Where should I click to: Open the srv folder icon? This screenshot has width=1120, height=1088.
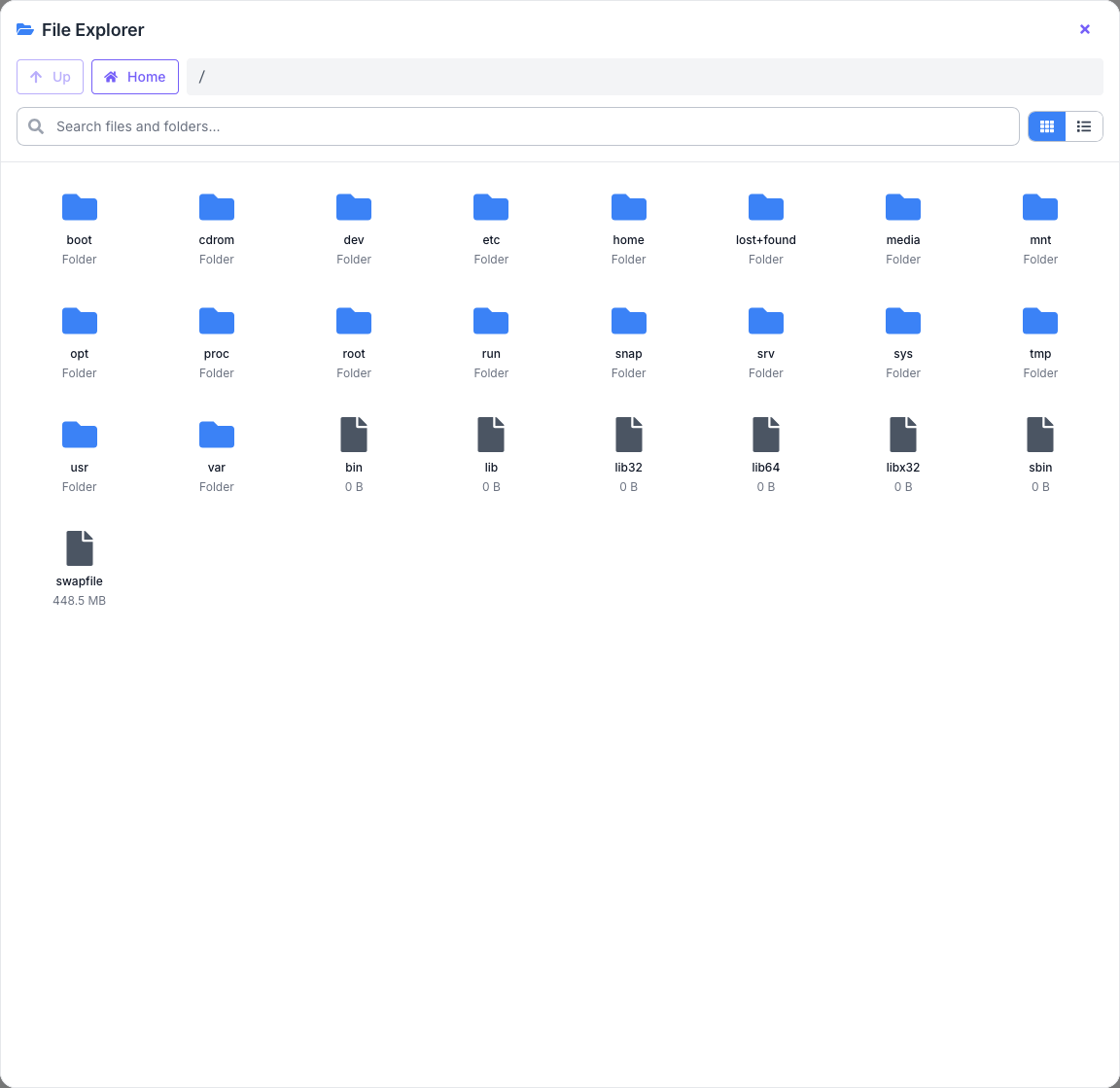[x=766, y=321]
